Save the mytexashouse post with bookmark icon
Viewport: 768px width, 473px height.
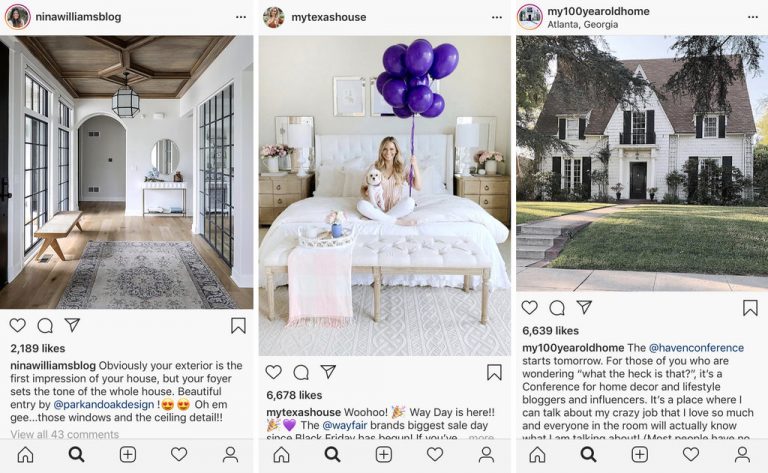point(494,372)
